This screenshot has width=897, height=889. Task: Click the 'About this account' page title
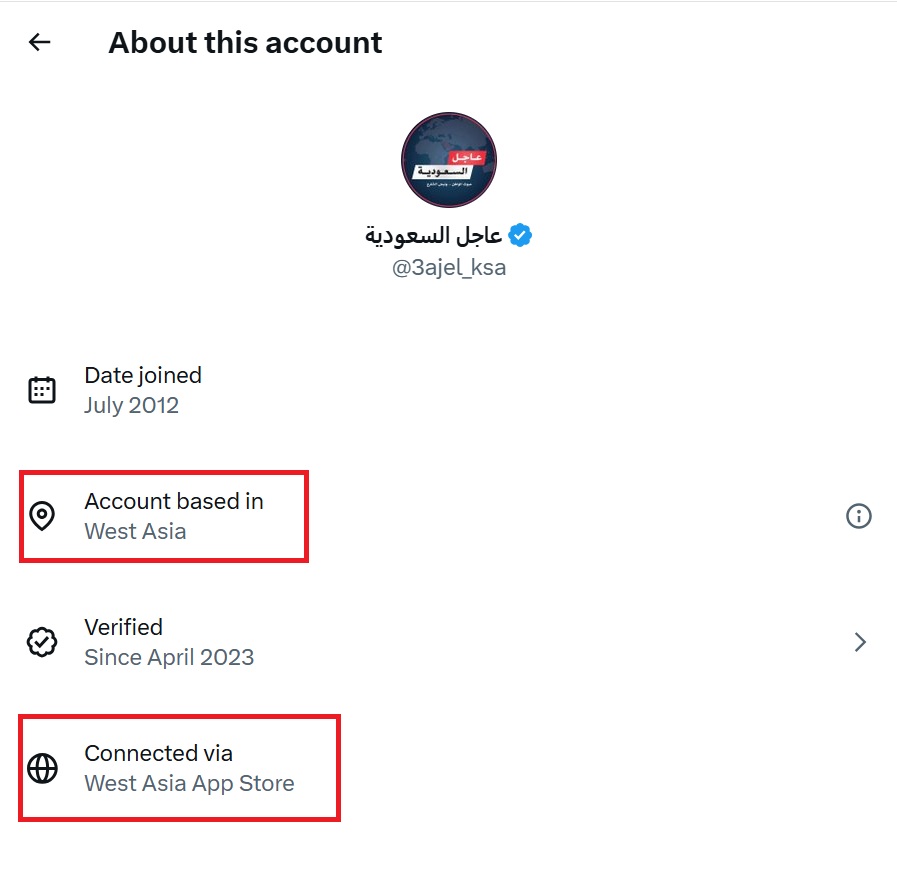point(245,43)
